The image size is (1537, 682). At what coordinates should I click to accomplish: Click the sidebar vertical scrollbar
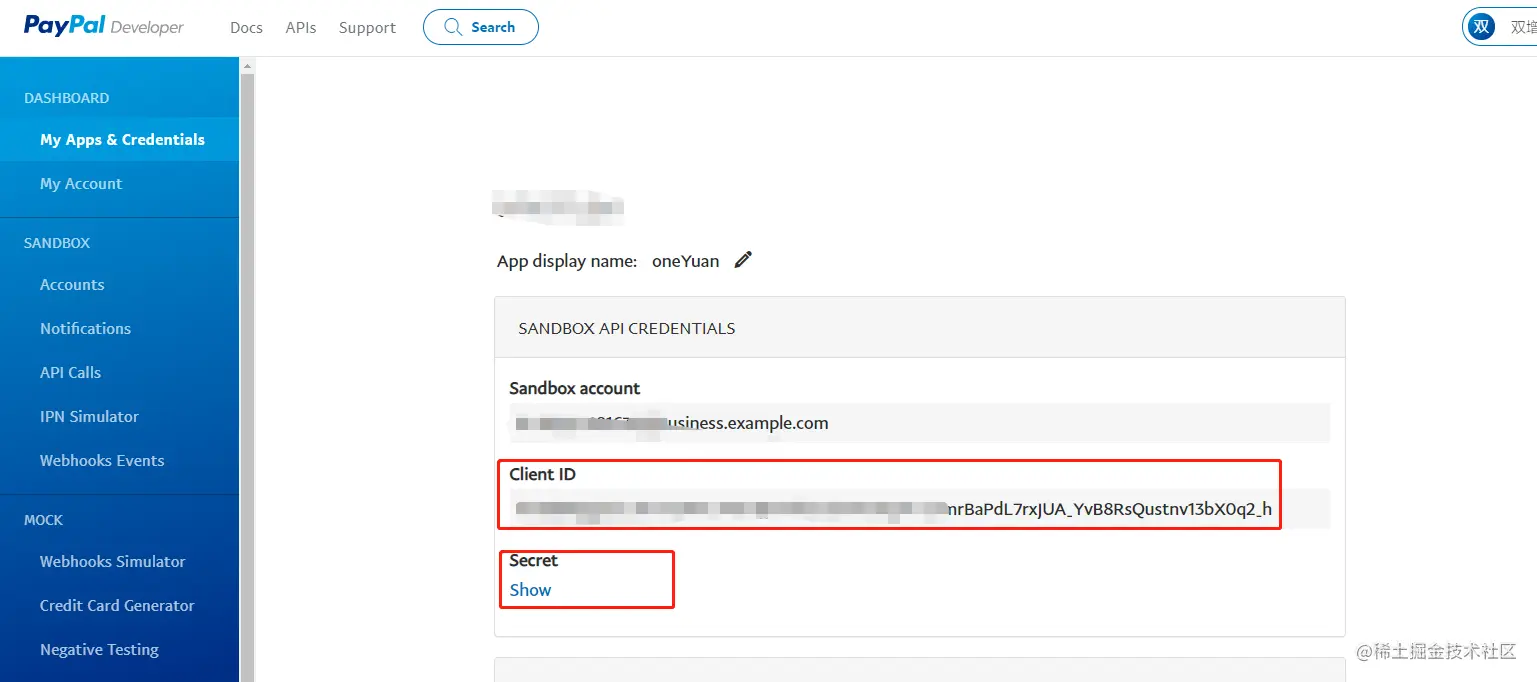[x=248, y=370]
